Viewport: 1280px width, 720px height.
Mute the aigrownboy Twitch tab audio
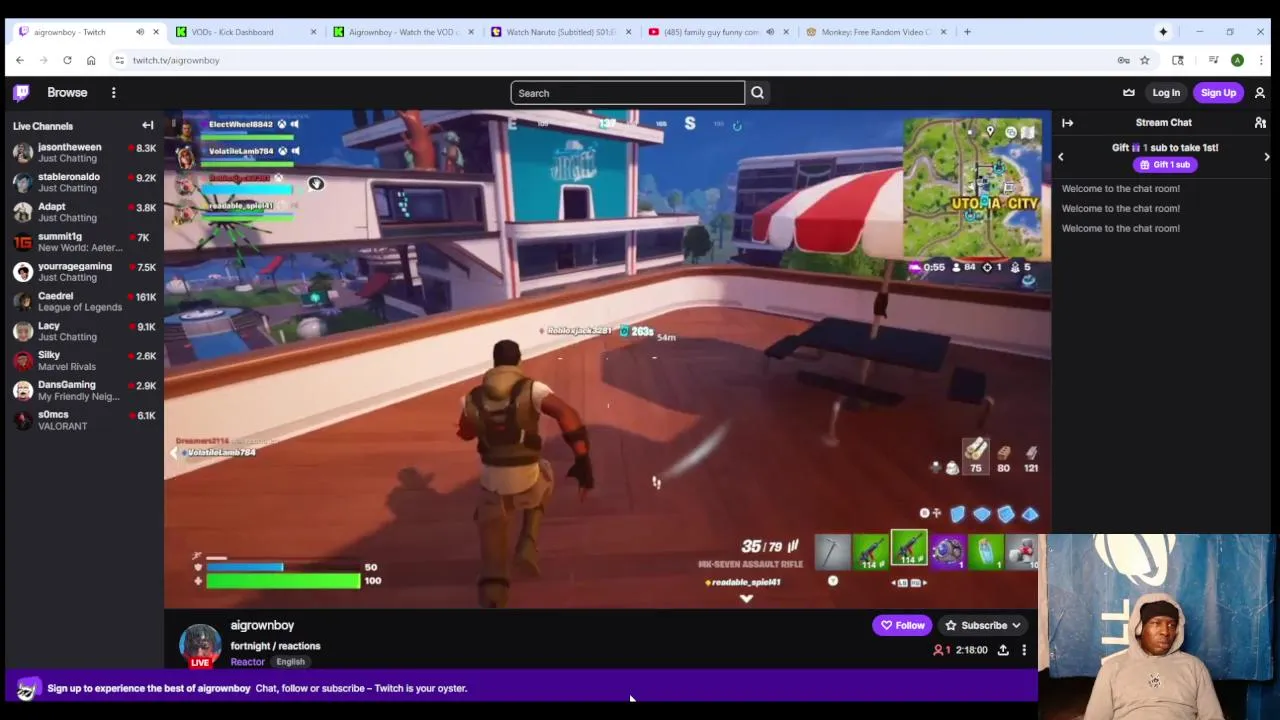(140, 32)
